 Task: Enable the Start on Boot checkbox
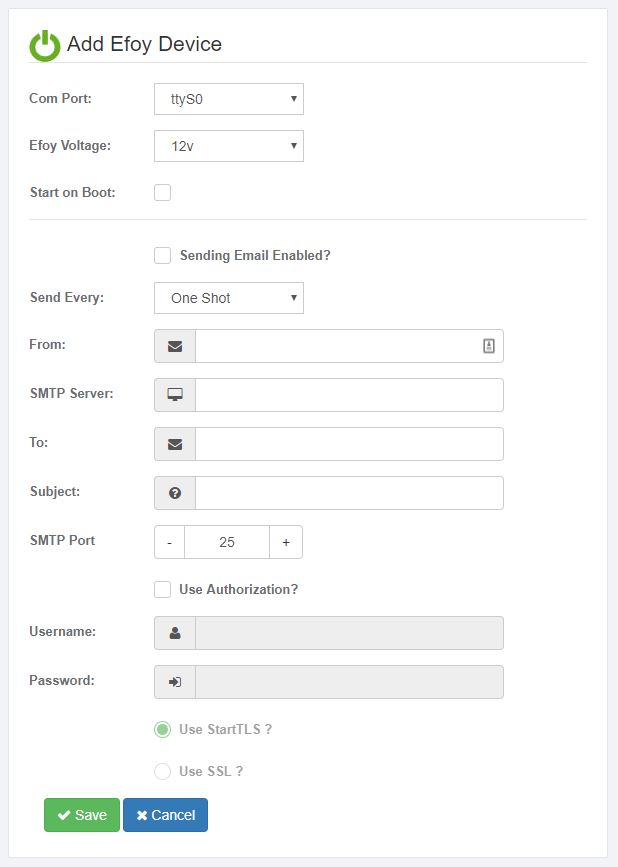click(160, 191)
